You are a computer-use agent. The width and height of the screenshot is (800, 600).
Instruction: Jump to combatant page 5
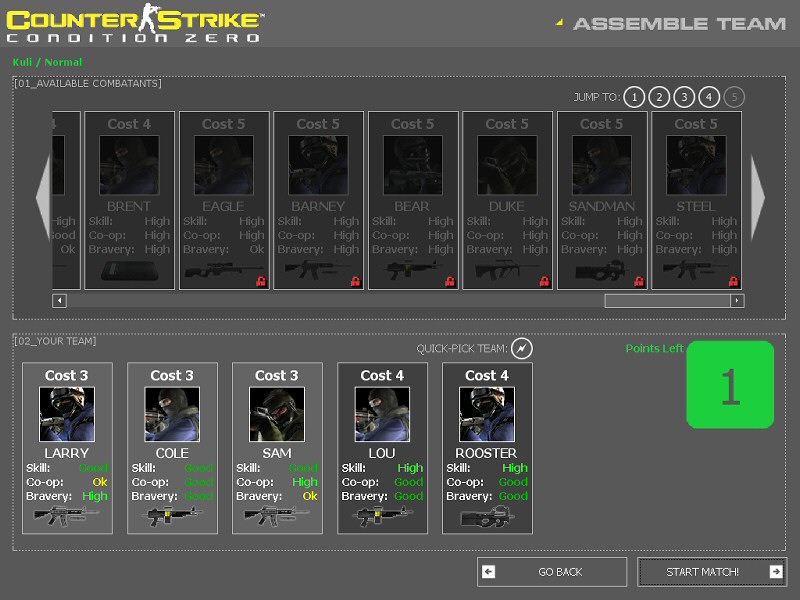coord(734,97)
